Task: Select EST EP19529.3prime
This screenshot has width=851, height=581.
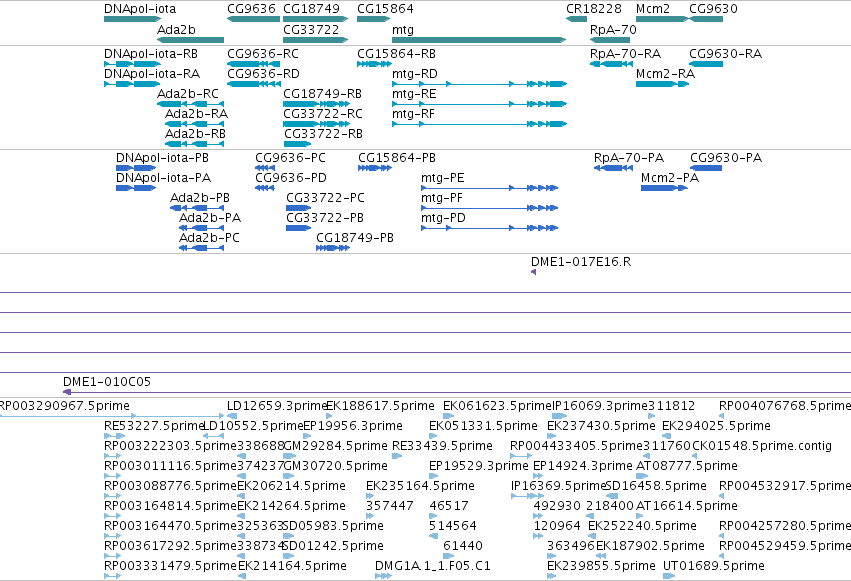Action: (479, 466)
